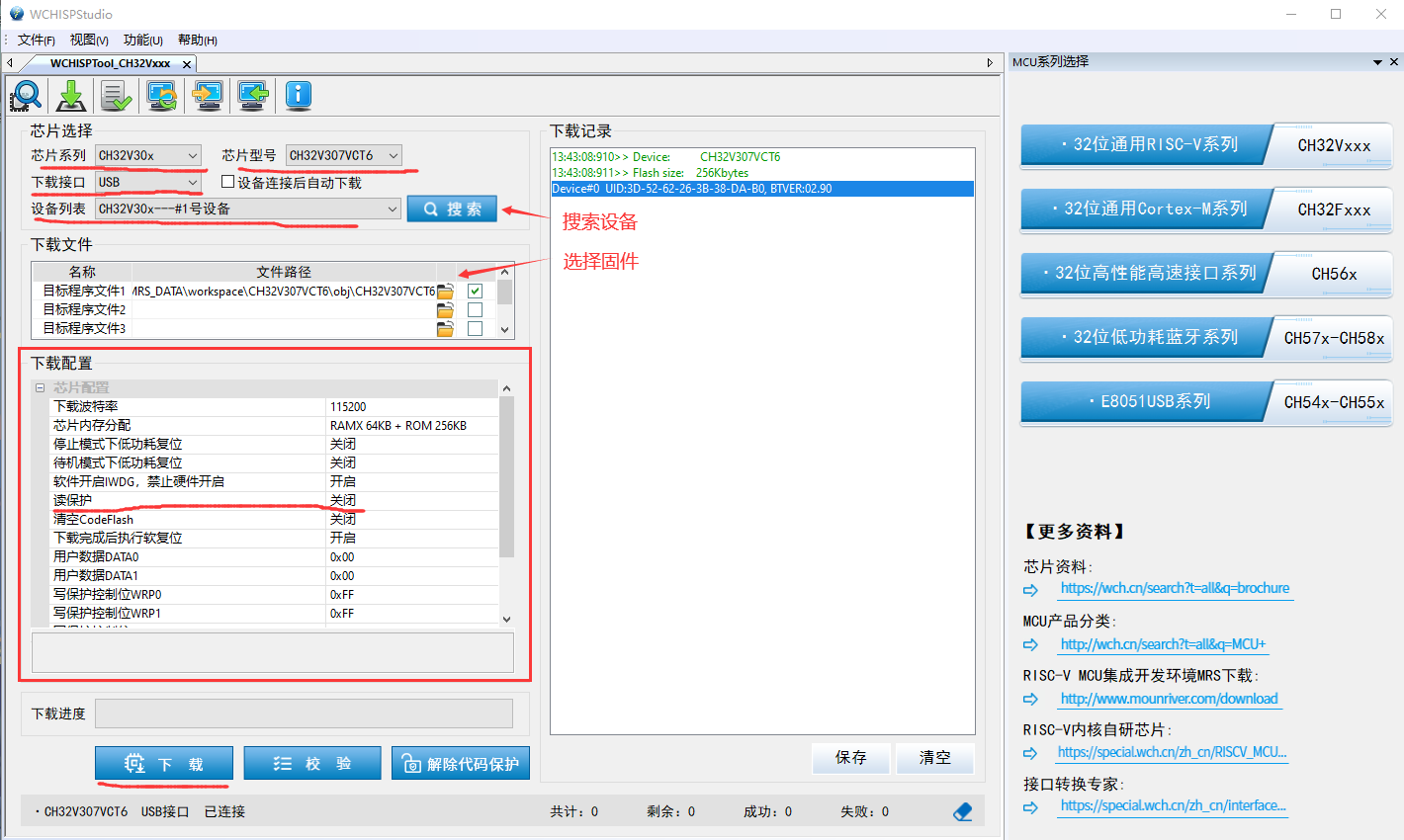Click arrow icon beside 芯片资料 link
This screenshot has width=1404, height=840.
coord(1030,590)
